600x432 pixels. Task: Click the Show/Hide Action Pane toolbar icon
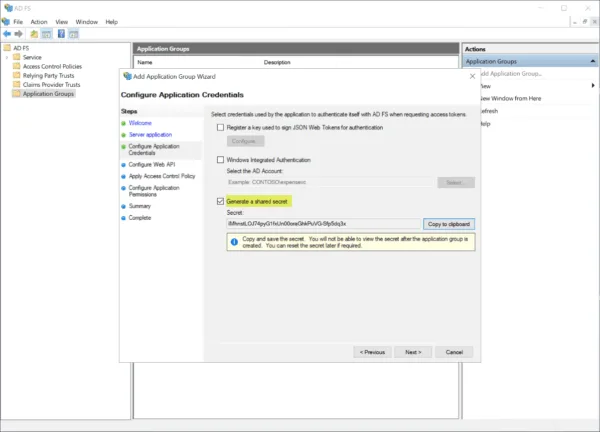pyautogui.click(x=74, y=34)
